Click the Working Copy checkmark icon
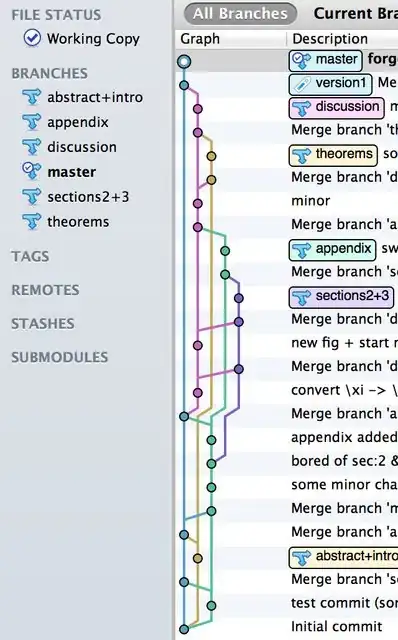This screenshot has height=640, width=398. pos(32,38)
